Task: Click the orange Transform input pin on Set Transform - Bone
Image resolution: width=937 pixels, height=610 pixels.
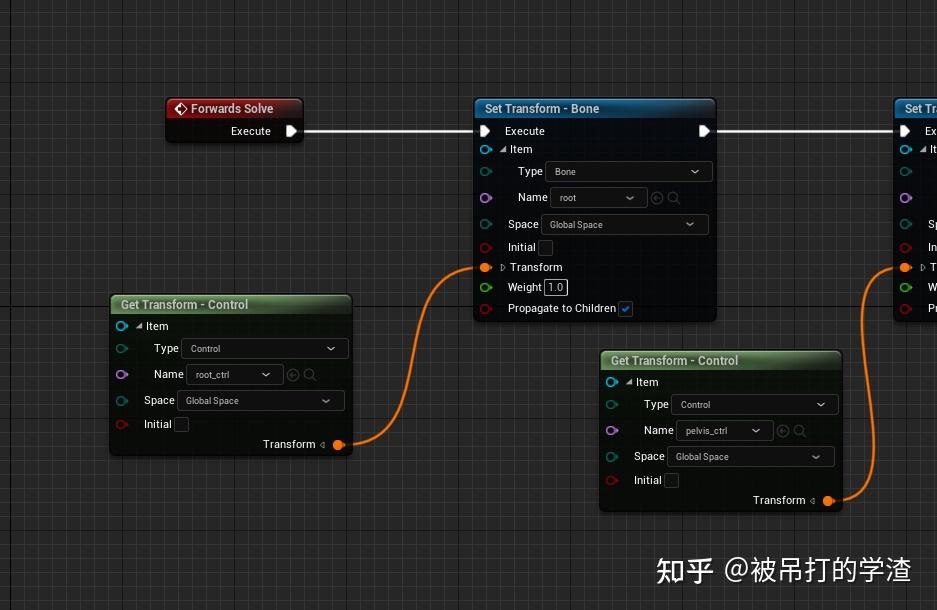Action: [x=486, y=267]
